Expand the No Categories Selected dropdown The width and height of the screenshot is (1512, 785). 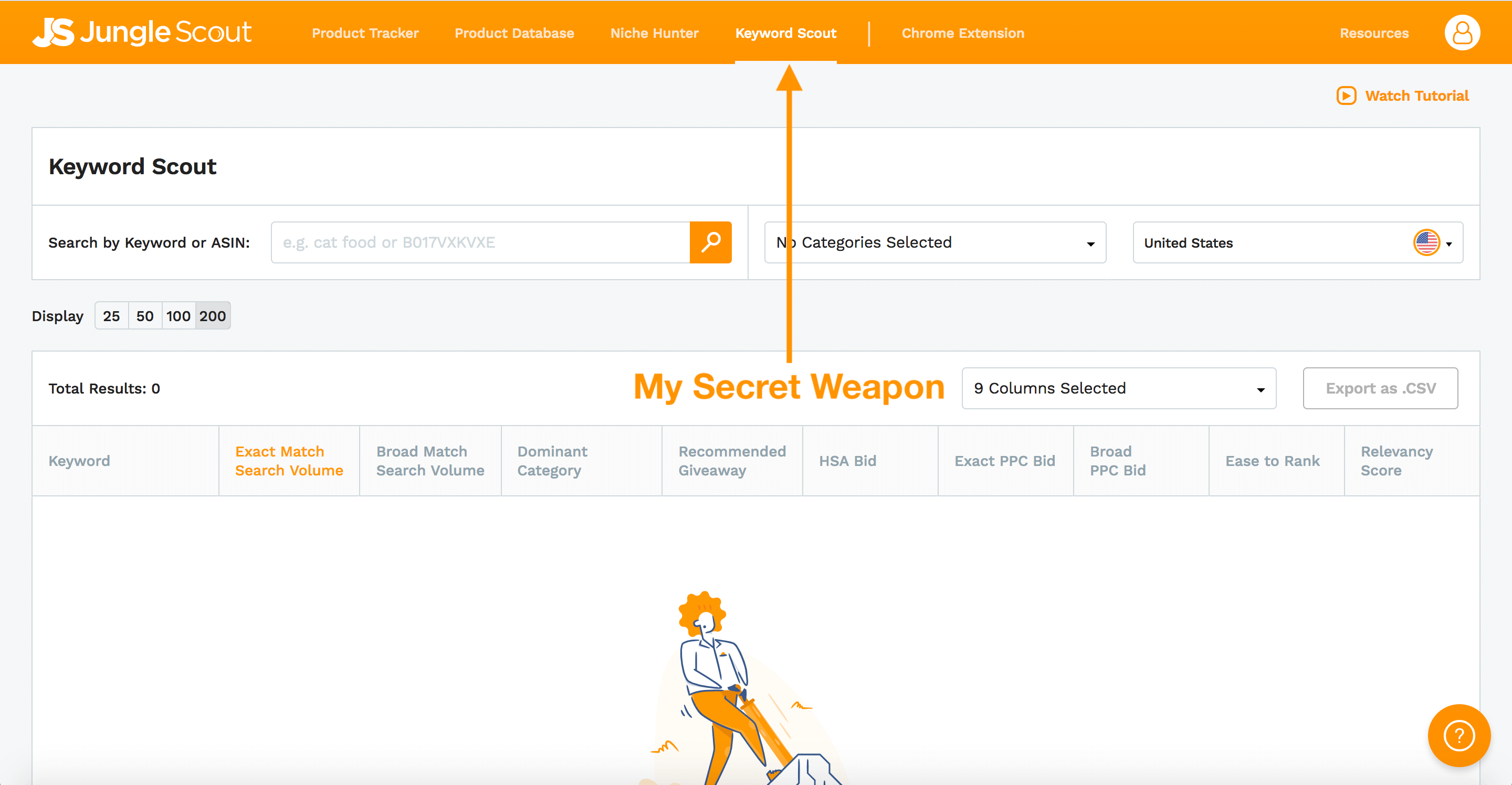pyautogui.click(x=935, y=242)
